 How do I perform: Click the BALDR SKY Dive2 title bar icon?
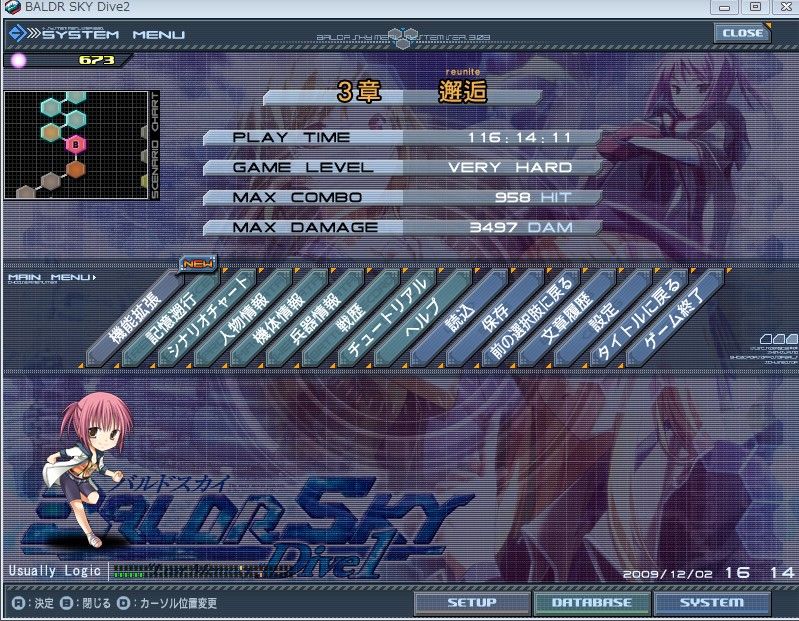tap(12, 7)
